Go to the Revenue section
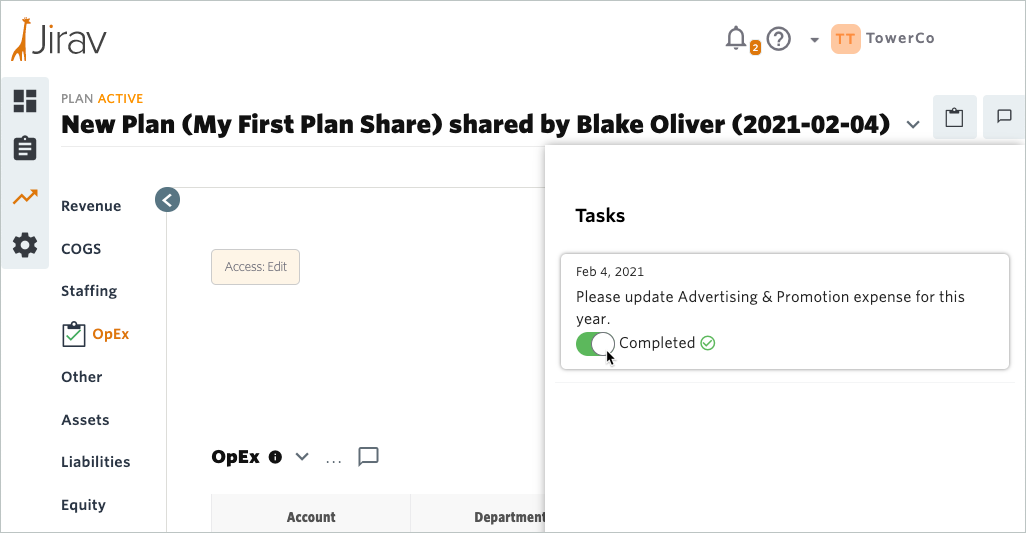 tap(91, 206)
